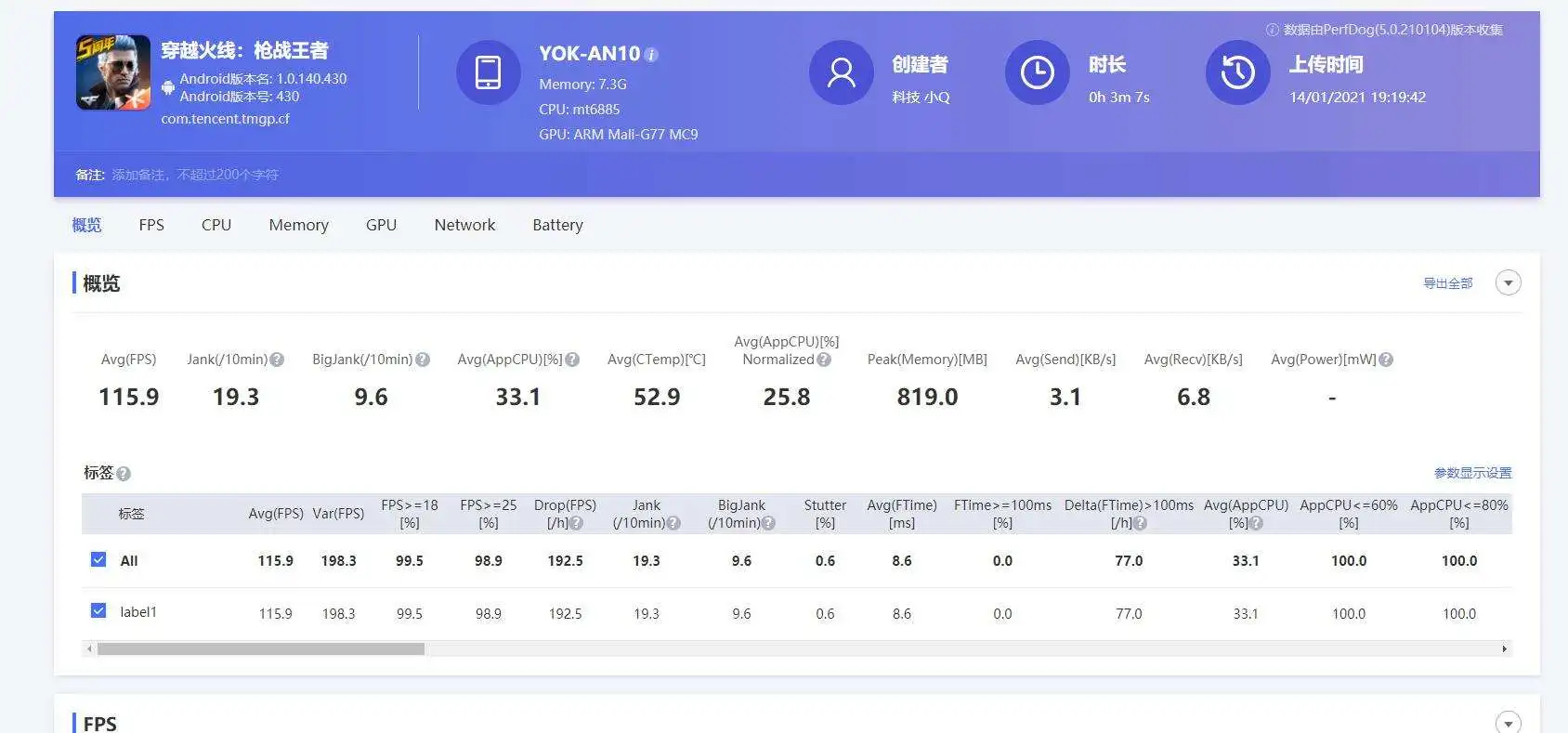Click the game app thumbnail icon
The width and height of the screenshot is (1568, 733).
[113, 72]
